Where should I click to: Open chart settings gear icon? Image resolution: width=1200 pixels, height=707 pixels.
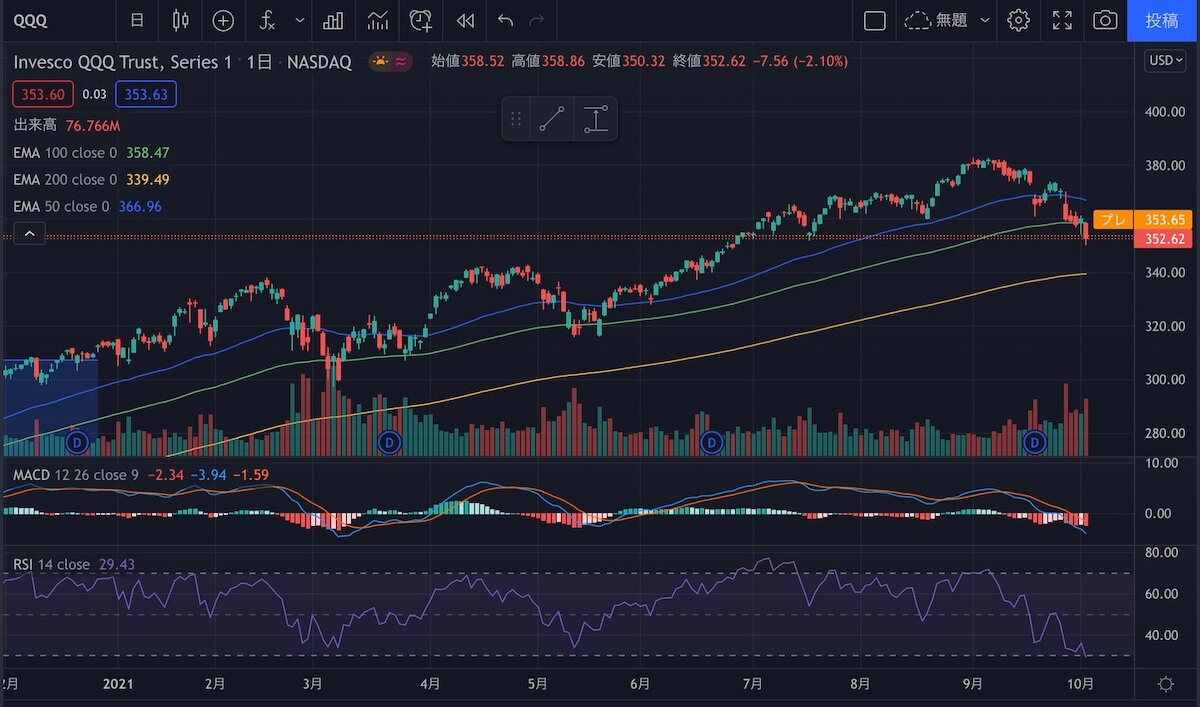pyautogui.click(x=1018, y=20)
